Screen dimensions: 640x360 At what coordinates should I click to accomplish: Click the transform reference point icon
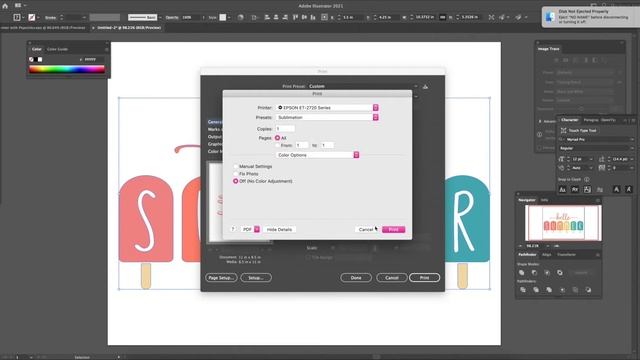click(324, 18)
